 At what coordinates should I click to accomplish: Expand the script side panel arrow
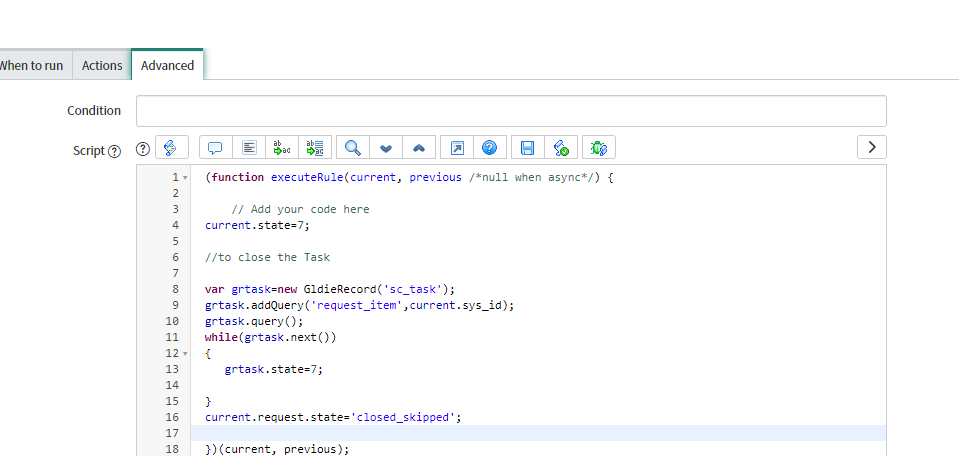tap(871, 147)
